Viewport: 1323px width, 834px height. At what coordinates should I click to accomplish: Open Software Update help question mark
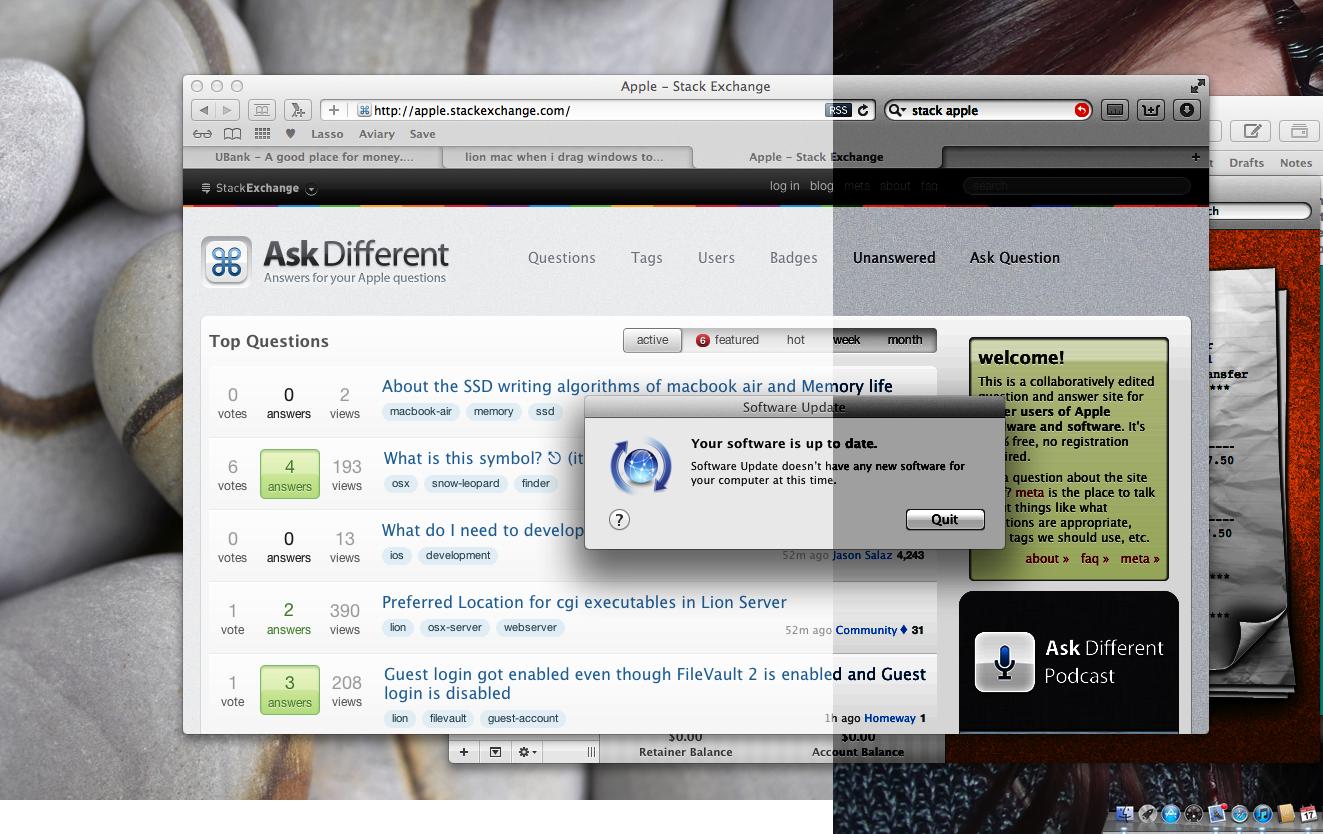619,519
